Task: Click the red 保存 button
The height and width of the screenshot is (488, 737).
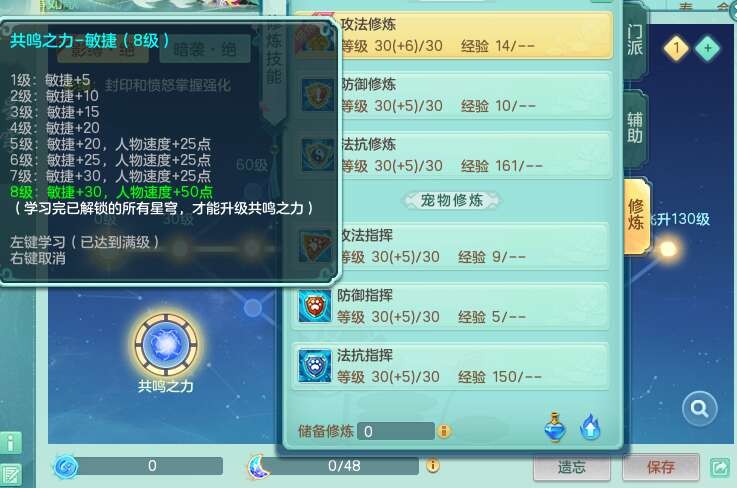Action: (660, 467)
